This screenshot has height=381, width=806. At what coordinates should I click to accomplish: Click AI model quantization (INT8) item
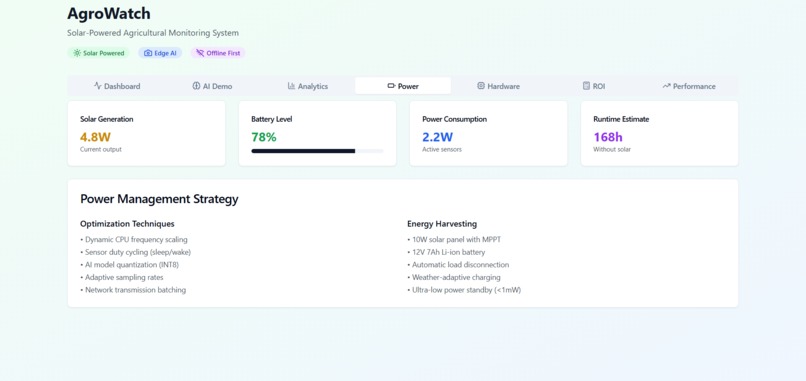(130, 265)
